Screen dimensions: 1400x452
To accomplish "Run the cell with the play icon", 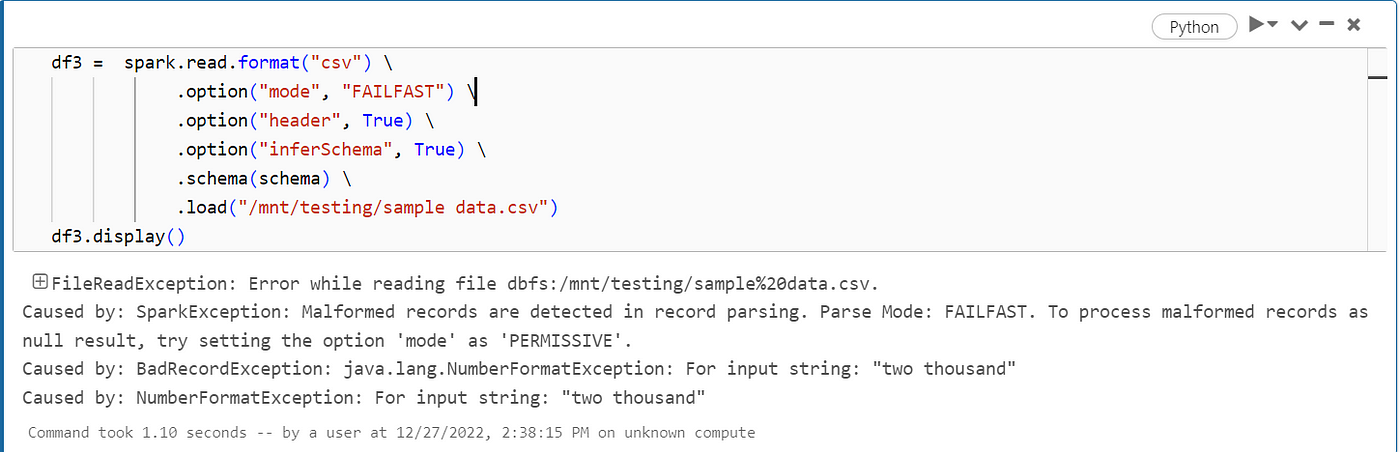I will coord(1256,25).
